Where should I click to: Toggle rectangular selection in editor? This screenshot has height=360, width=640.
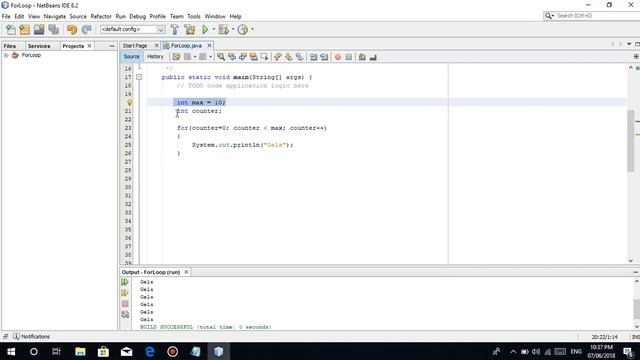(264, 57)
